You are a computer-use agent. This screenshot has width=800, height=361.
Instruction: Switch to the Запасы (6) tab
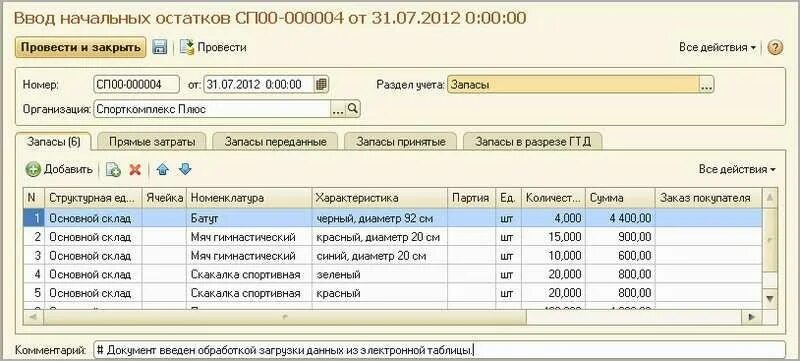pyautogui.click(x=54, y=142)
